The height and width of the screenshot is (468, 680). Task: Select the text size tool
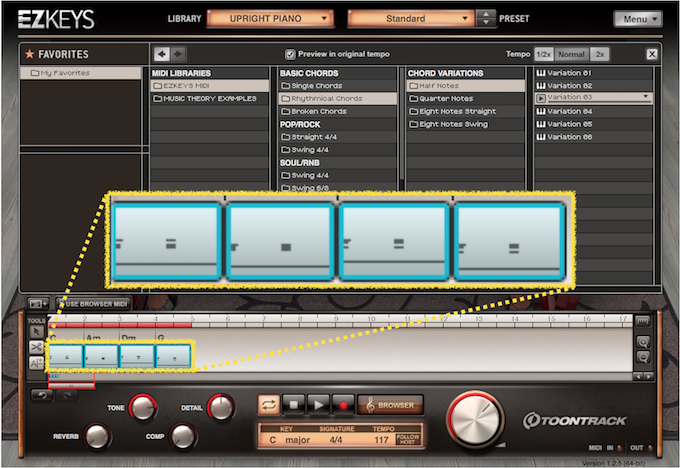pos(37,363)
